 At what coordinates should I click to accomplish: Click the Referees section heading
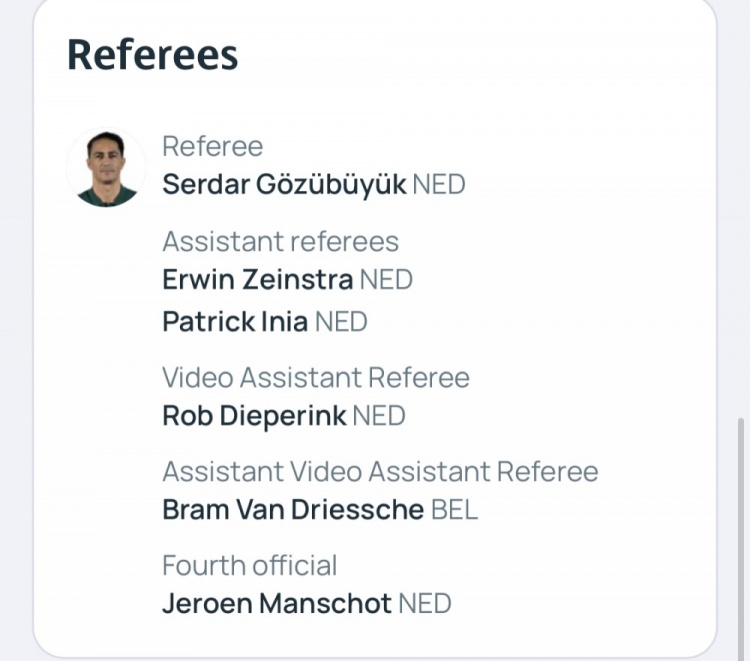pos(152,54)
